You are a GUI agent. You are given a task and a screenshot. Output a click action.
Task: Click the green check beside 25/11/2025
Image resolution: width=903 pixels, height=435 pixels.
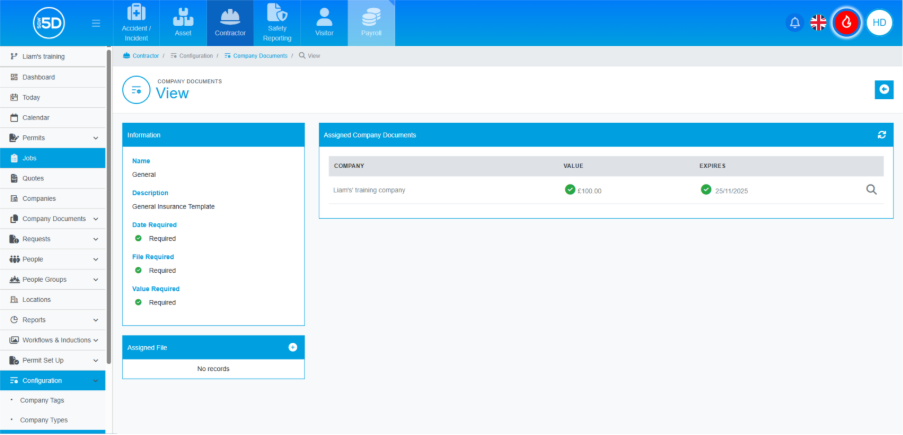coord(706,189)
